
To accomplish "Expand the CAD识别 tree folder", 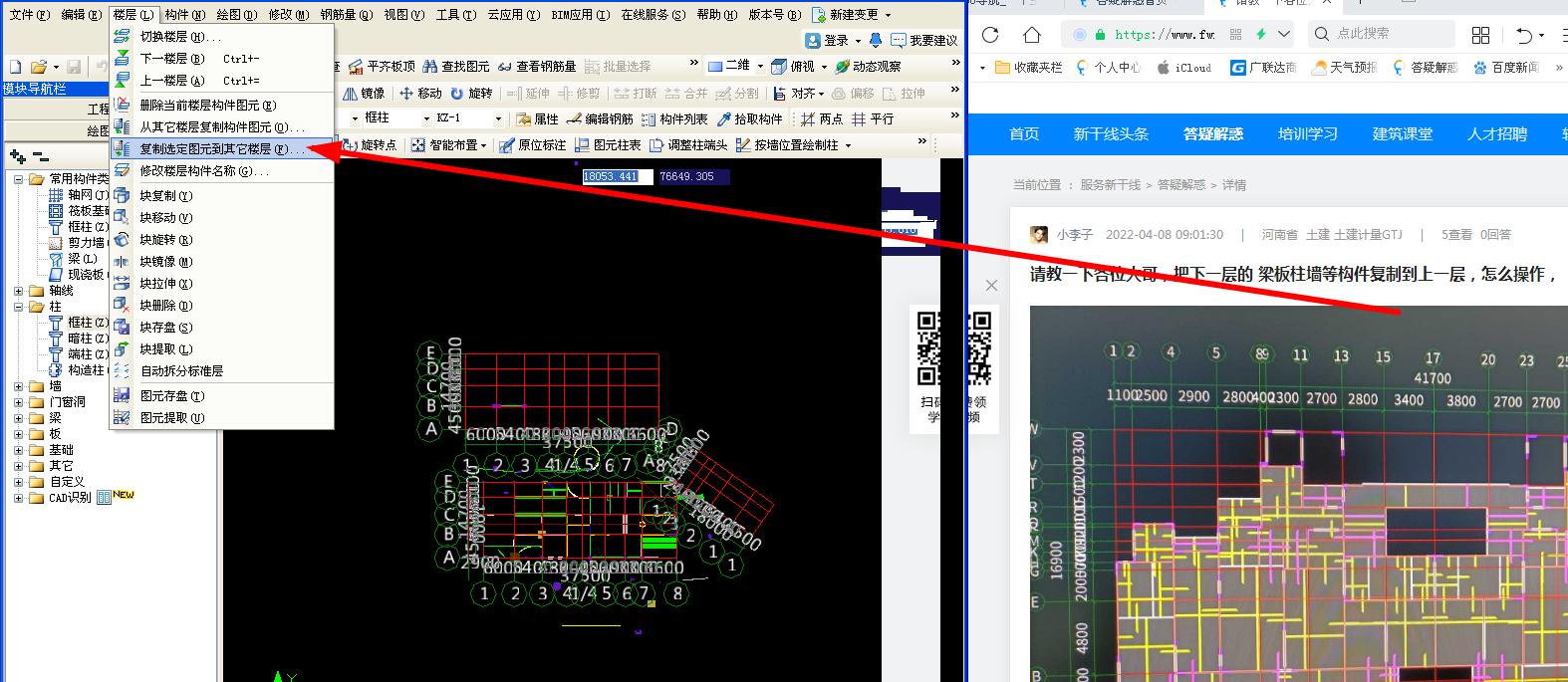I will pos(18,498).
